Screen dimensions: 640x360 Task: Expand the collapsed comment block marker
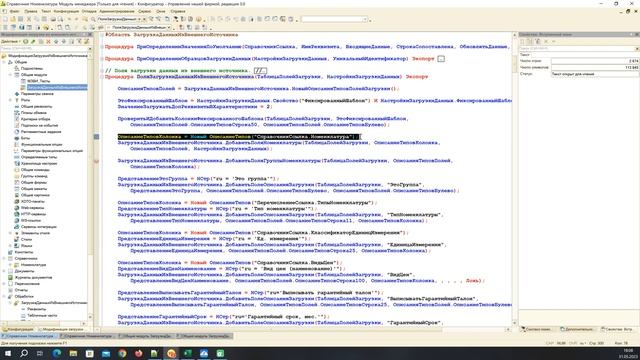pyautogui.click(x=260, y=71)
